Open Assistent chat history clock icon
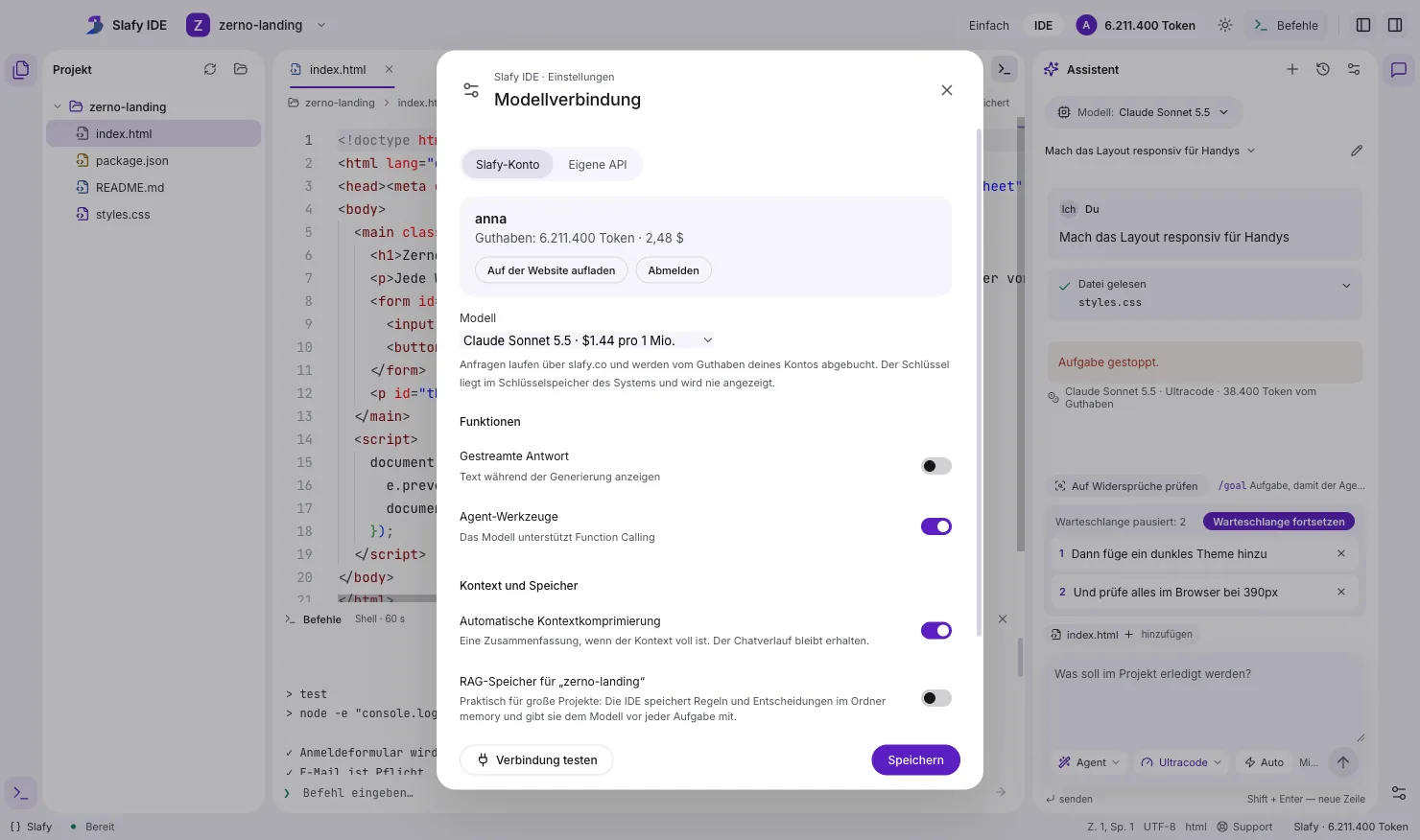Screen dimensions: 1420x840 pyautogui.click(x=1323, y=69)
